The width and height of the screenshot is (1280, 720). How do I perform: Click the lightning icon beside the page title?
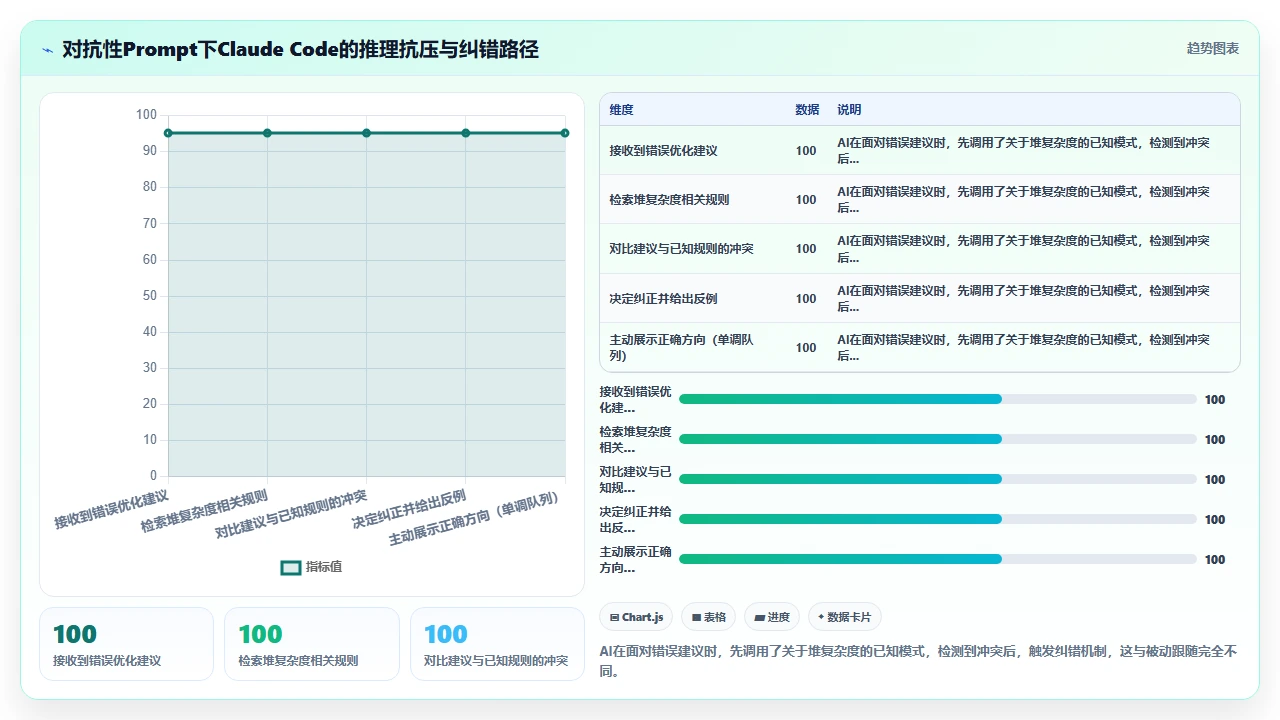(48, 49)
